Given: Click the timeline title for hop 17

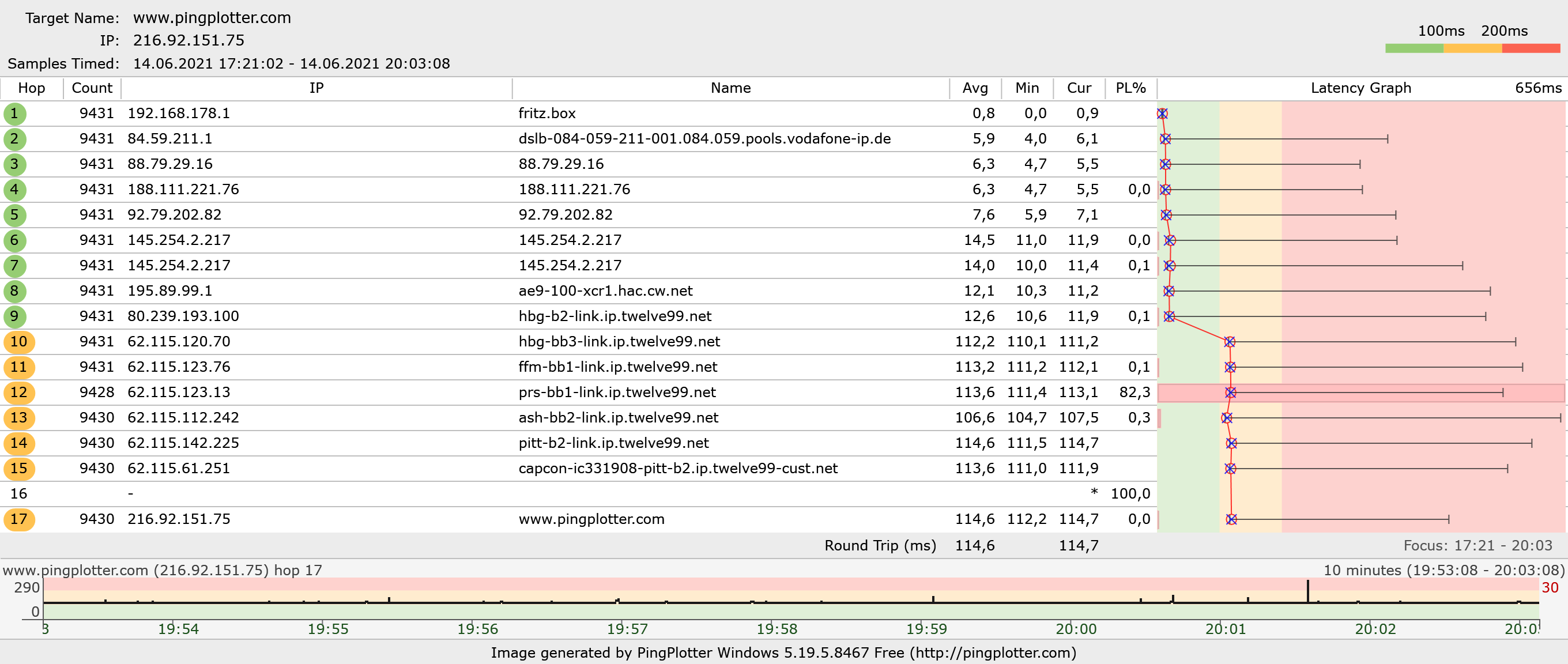Looking at the screenshot, I should pos(163,570).
